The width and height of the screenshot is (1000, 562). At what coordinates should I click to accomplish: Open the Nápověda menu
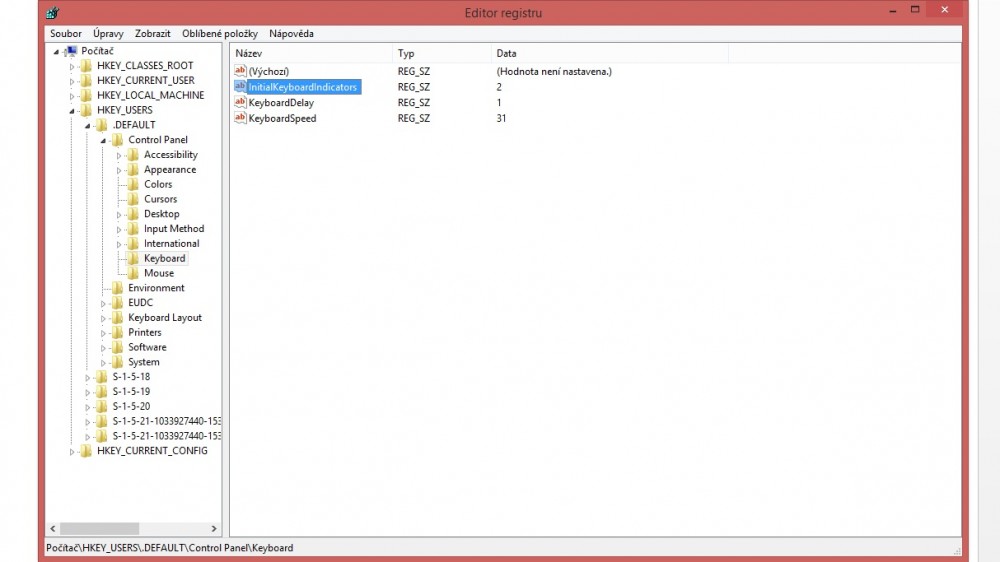(x=291, y=33)
